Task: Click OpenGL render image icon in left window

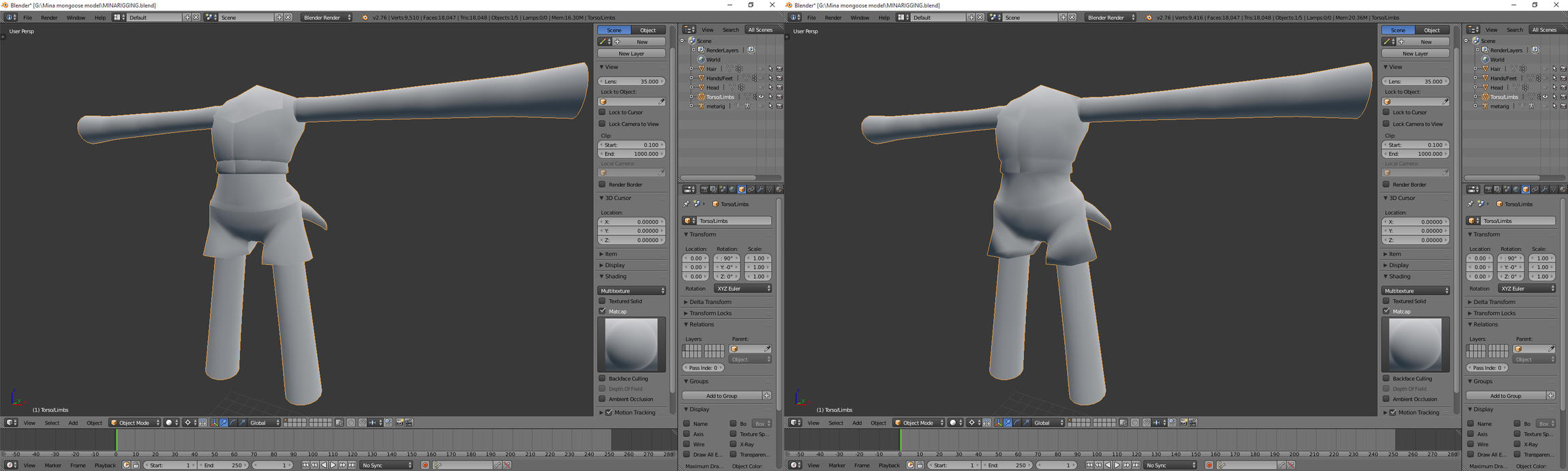Action: (x=399, y=423)
